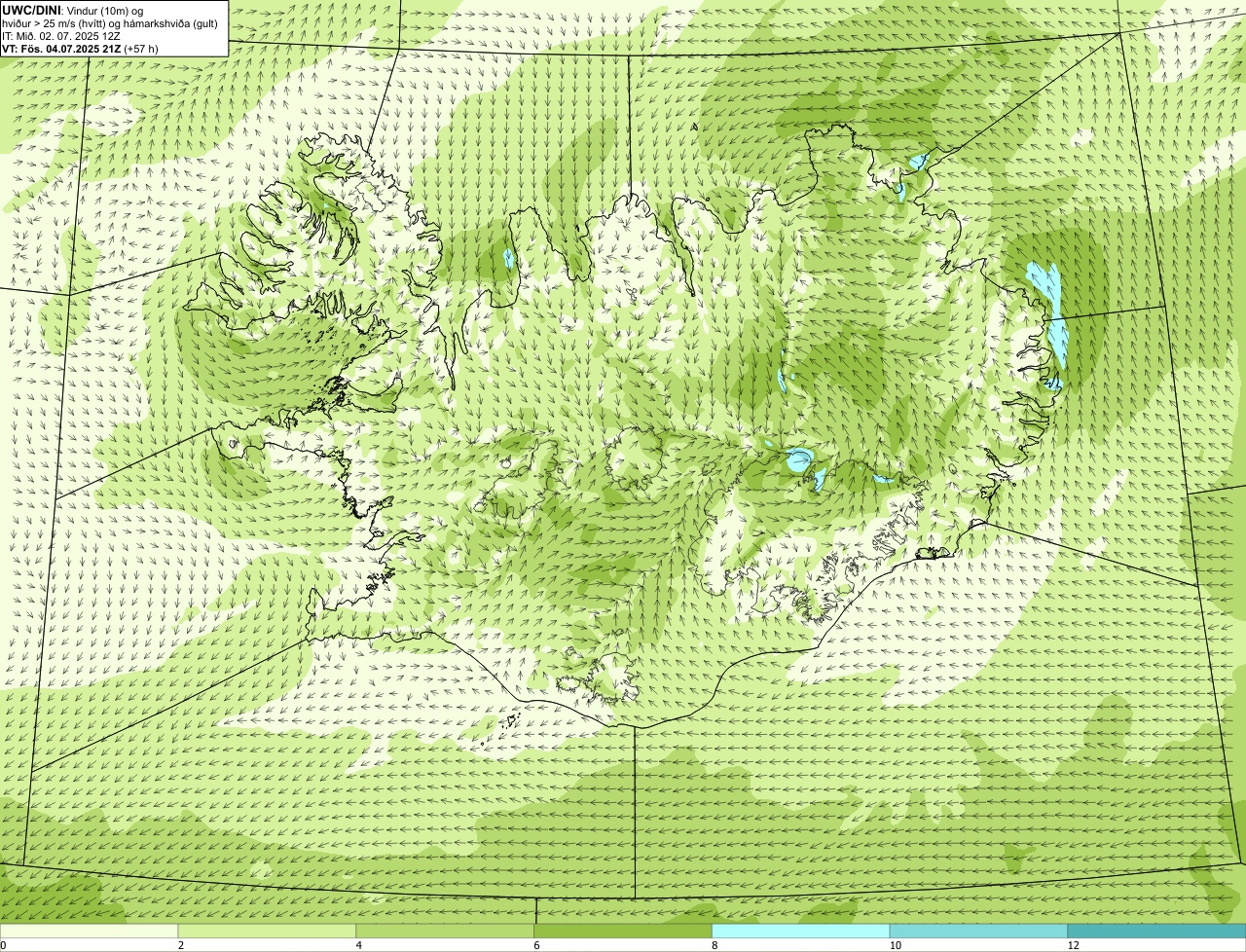This screenshot has width=1246, height=952.
Task: Click the '4' label on the color scale
Action: click(359, 945)
